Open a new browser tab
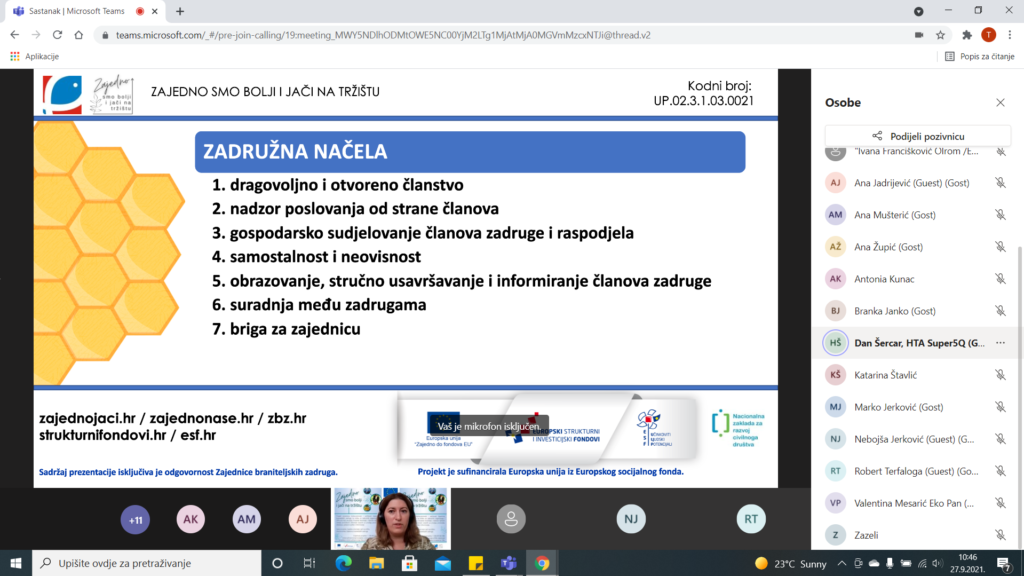Image resolution: width=1024 pixels, height=576 pixels. [180, 11]
